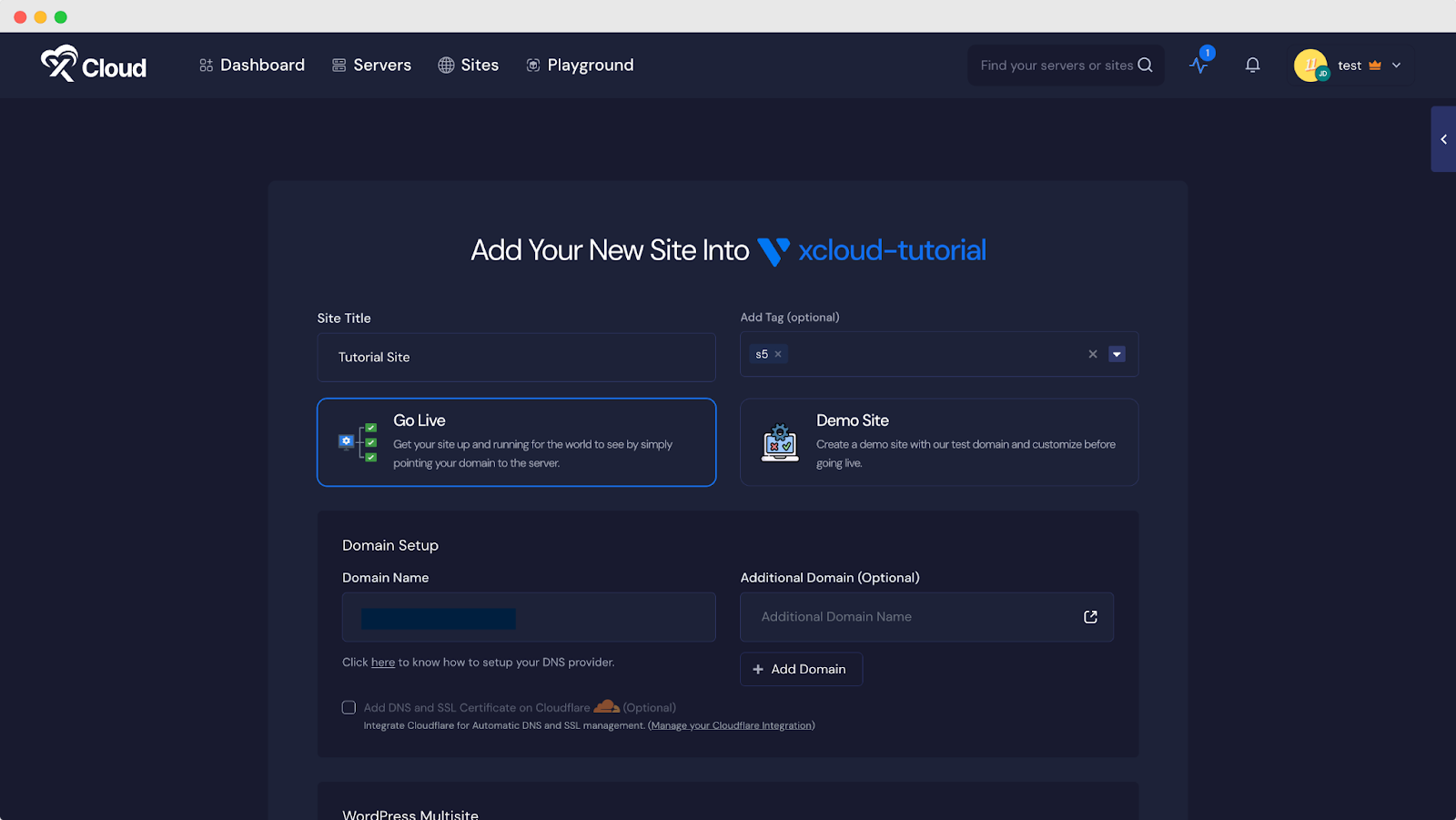This screenshot has height=820, width=1456.
Task: Open the Servers menu
Action: coord(371,65)
